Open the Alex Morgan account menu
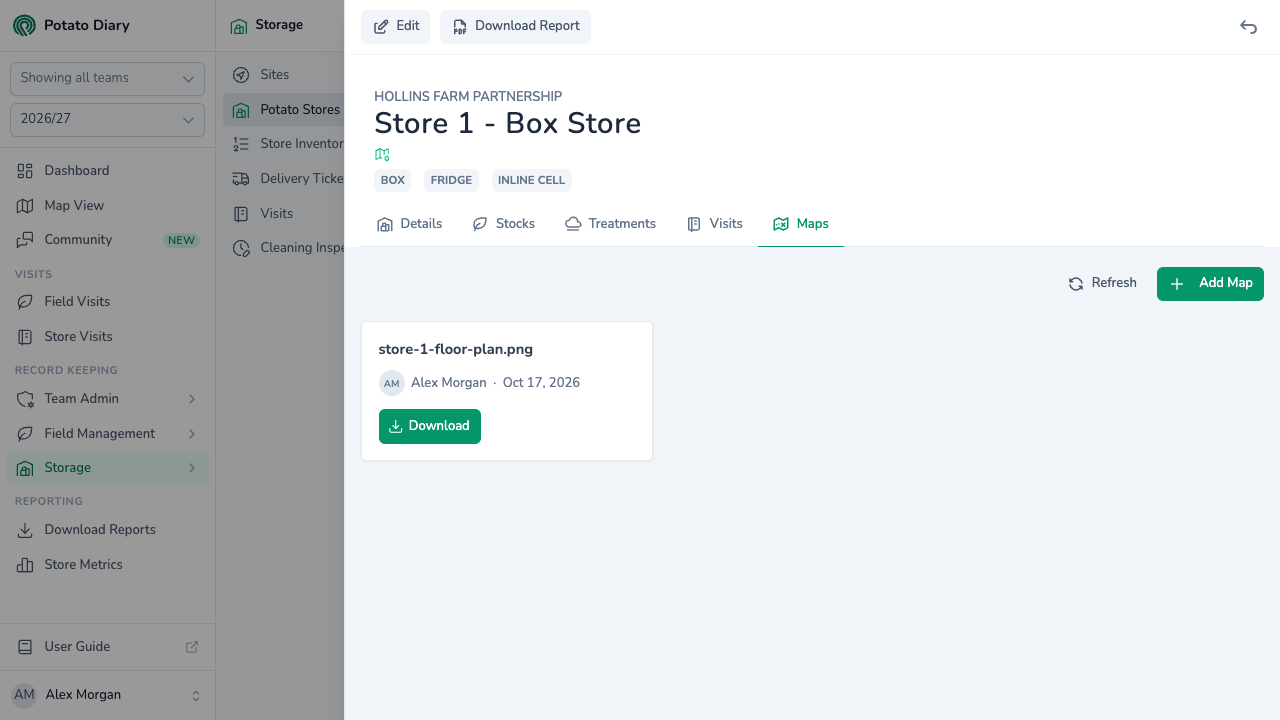The image size is (1280, 720). [107, 695]
